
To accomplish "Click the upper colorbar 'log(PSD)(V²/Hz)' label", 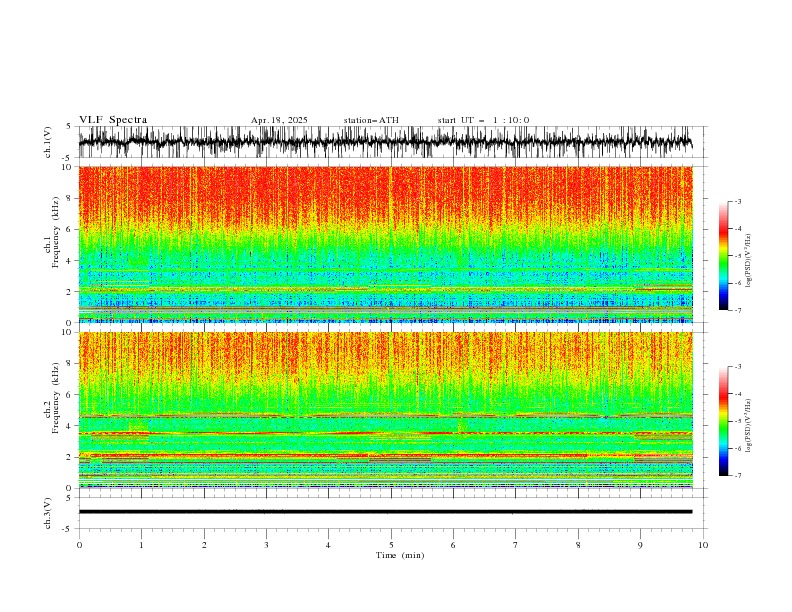I will click(748, 261).
